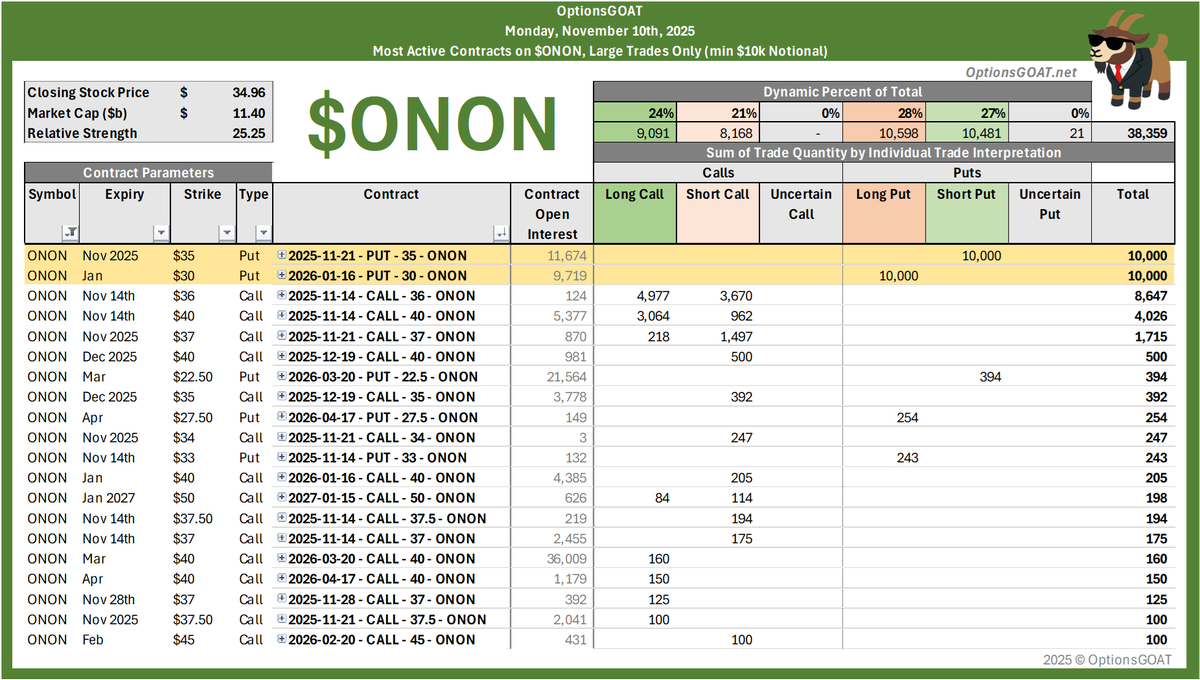
Task: Expand the 2026-04-17 CALL 40 ONON row
Action: pos(282,579)
